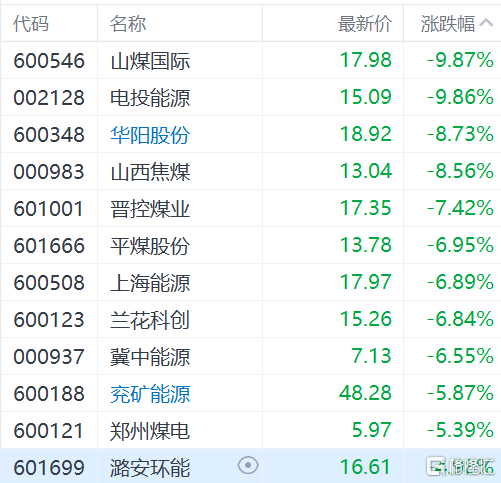Select stock code 000937
The height and width of the screenshot is (483, 501).
tap(49, 357)
